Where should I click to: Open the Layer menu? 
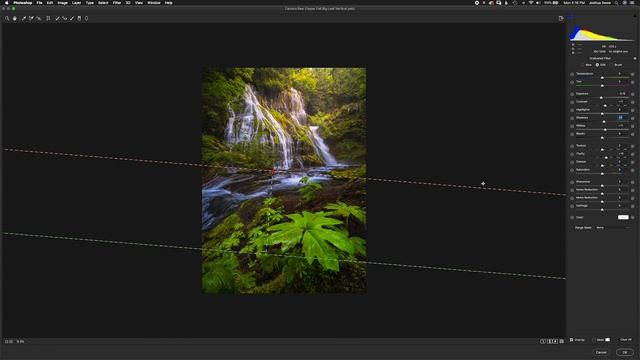click(76, 3)
